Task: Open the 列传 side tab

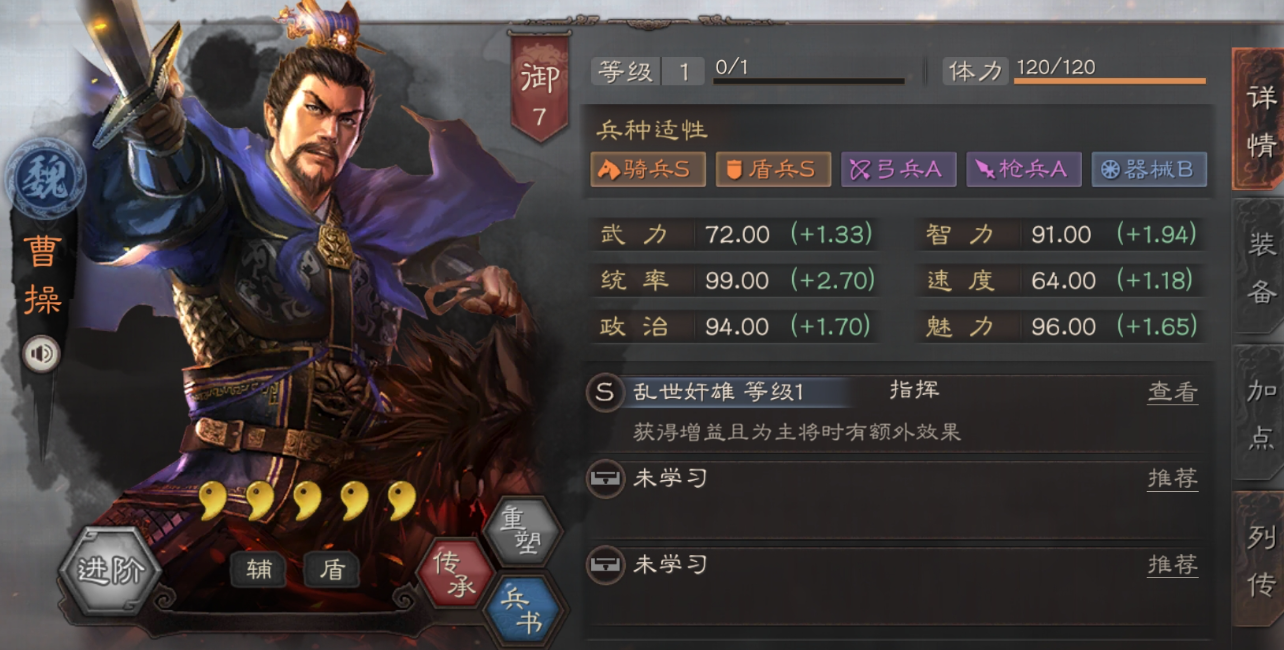Action: click(1259, 560)
